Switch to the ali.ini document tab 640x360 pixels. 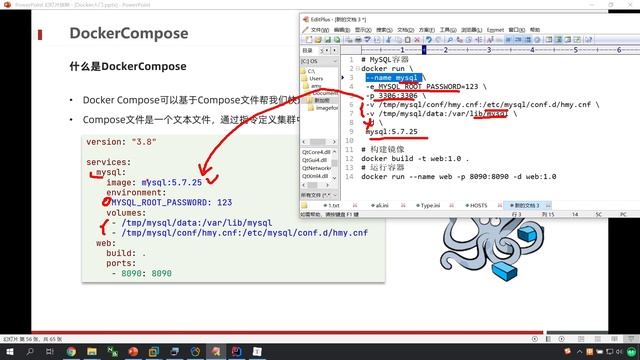coord(380,205)
